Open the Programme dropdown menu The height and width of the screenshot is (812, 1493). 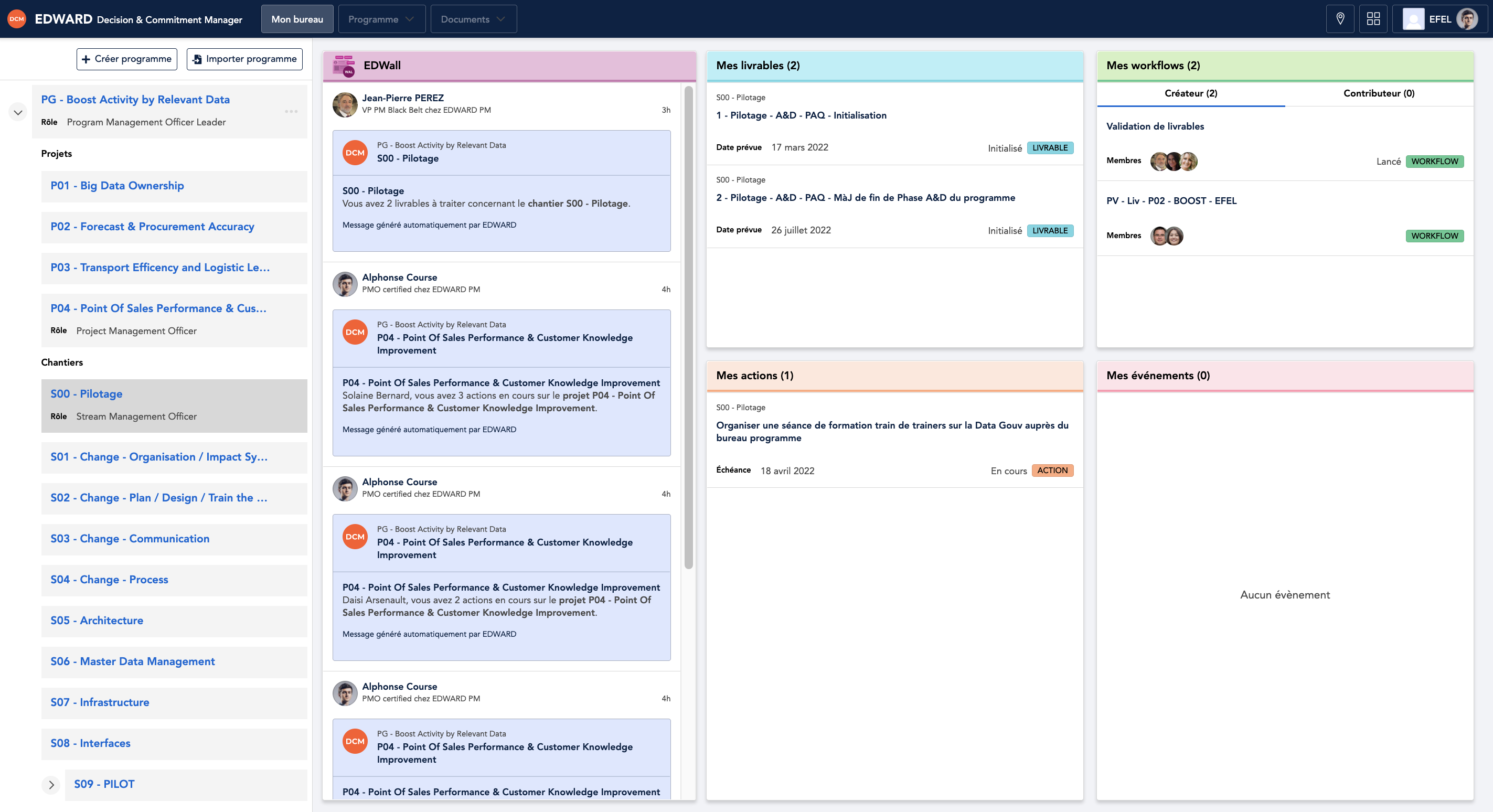[x=381, y=19]
